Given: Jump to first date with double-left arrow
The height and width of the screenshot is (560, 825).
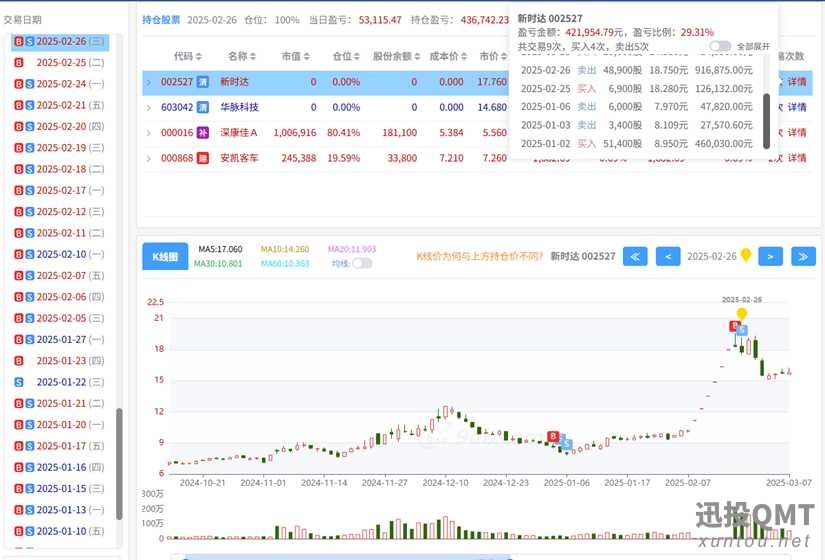Looking at the screenshot, I should pyautogui.click(x=635, y=256).
